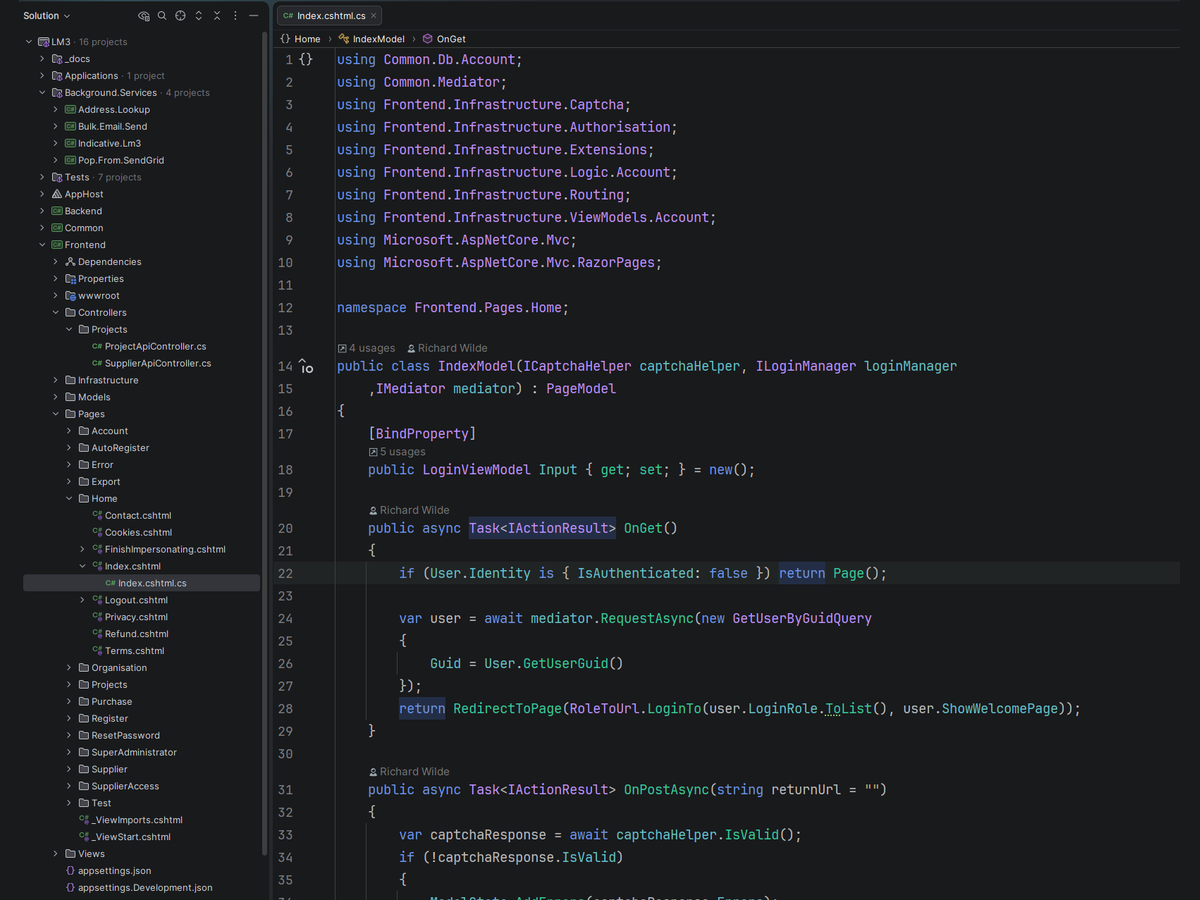Open the Terms.cshtml file icon
This screenshot has width=1200, height=900.
(97, 651)
